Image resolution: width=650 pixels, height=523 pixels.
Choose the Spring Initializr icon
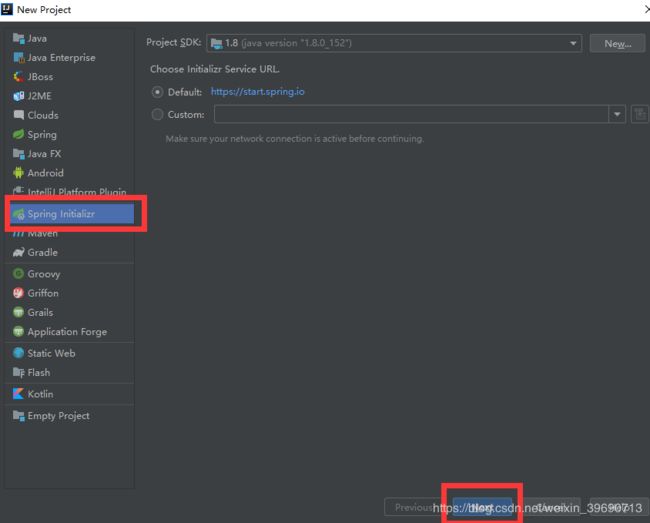point(18,214)
